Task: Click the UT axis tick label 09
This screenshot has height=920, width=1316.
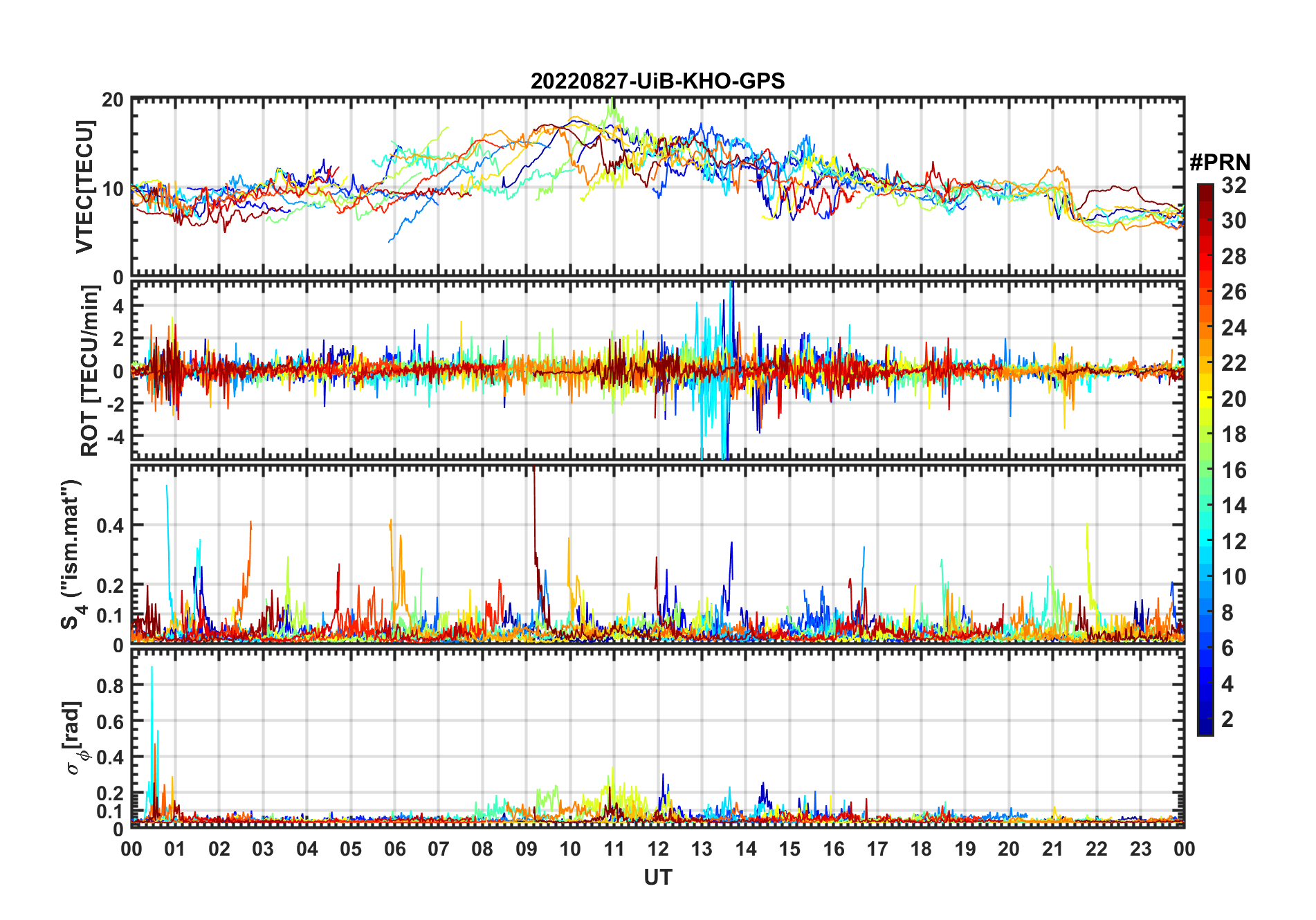Action: click(x=527, y=849)
